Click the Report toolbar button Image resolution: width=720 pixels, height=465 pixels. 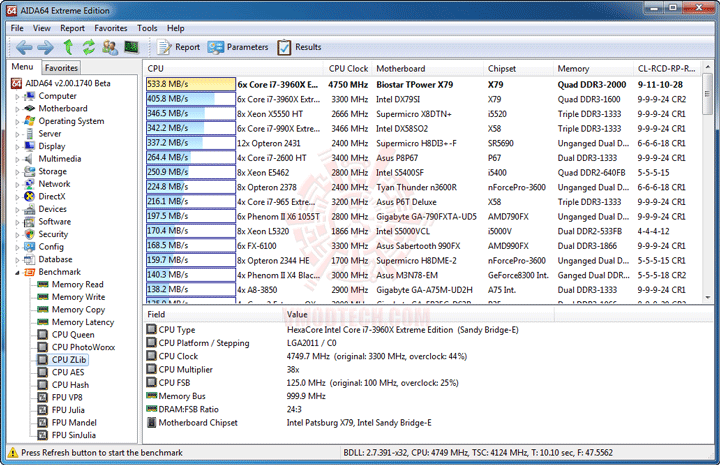click(178, 47)
